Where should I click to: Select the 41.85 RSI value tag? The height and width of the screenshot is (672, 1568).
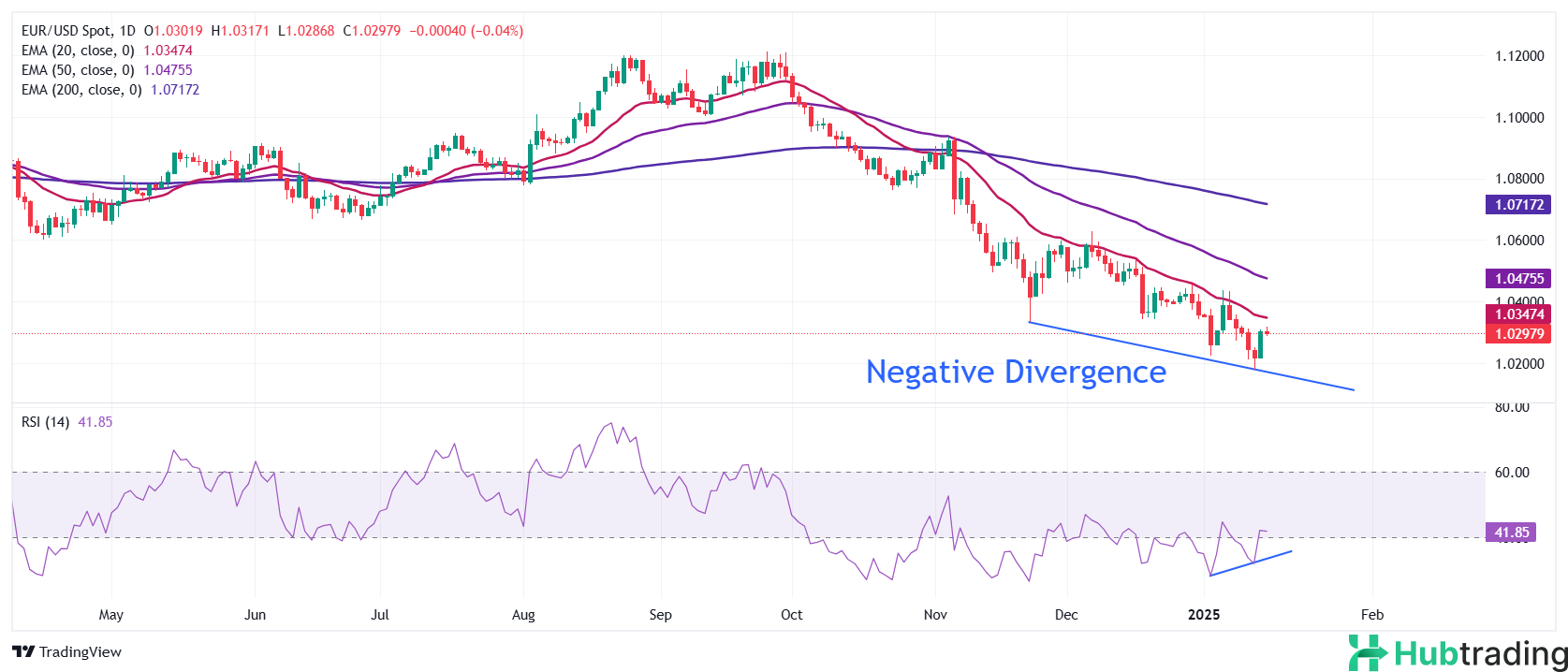click(x=1511, y=533)
